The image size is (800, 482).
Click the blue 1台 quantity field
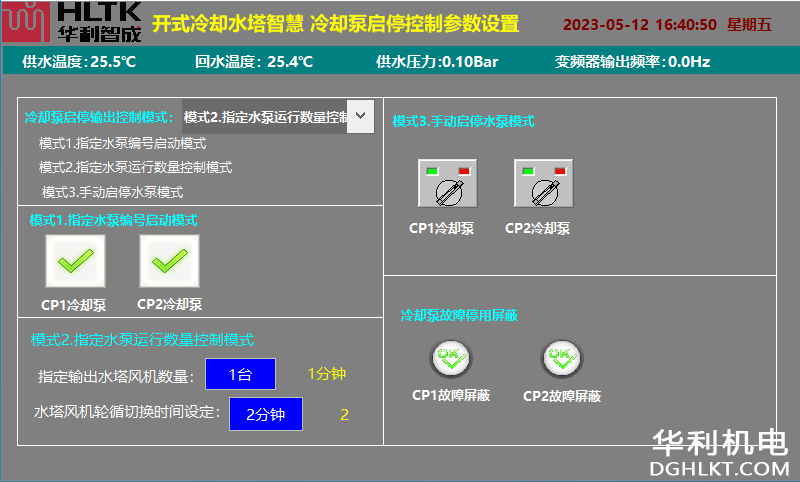240,374
